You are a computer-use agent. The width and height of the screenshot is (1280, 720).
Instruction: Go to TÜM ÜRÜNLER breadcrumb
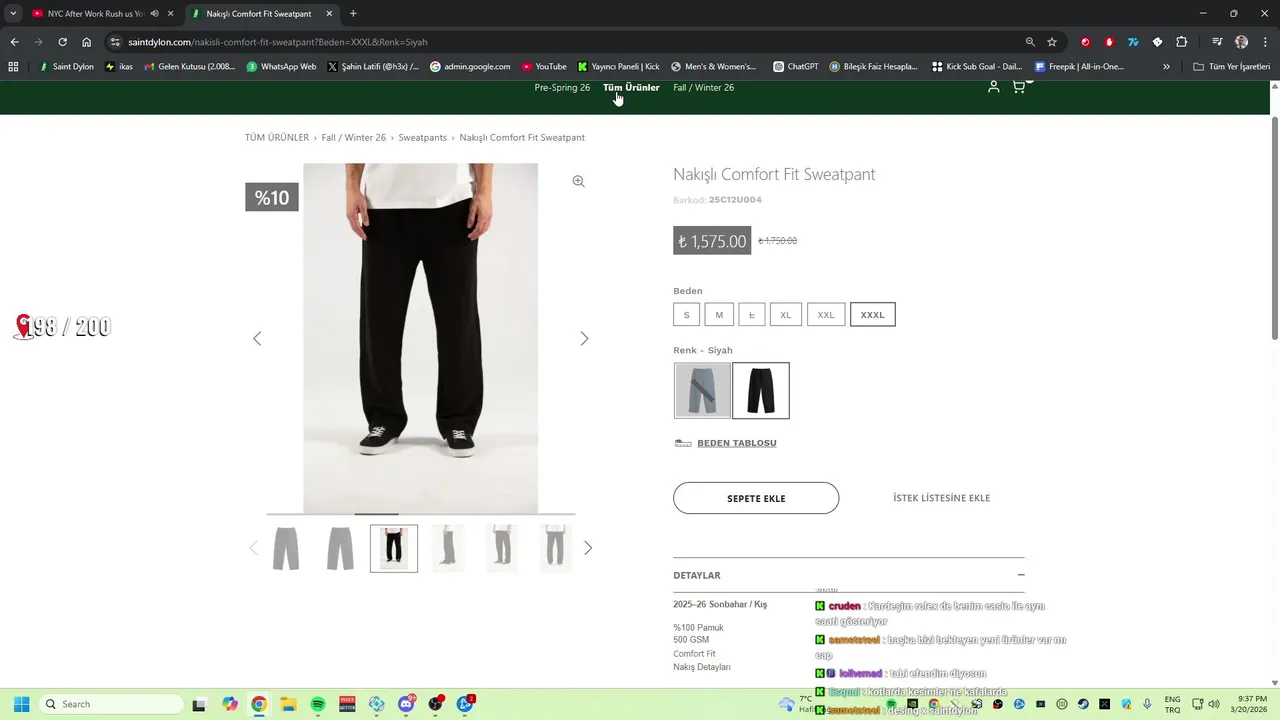click(x=277, y=138)
